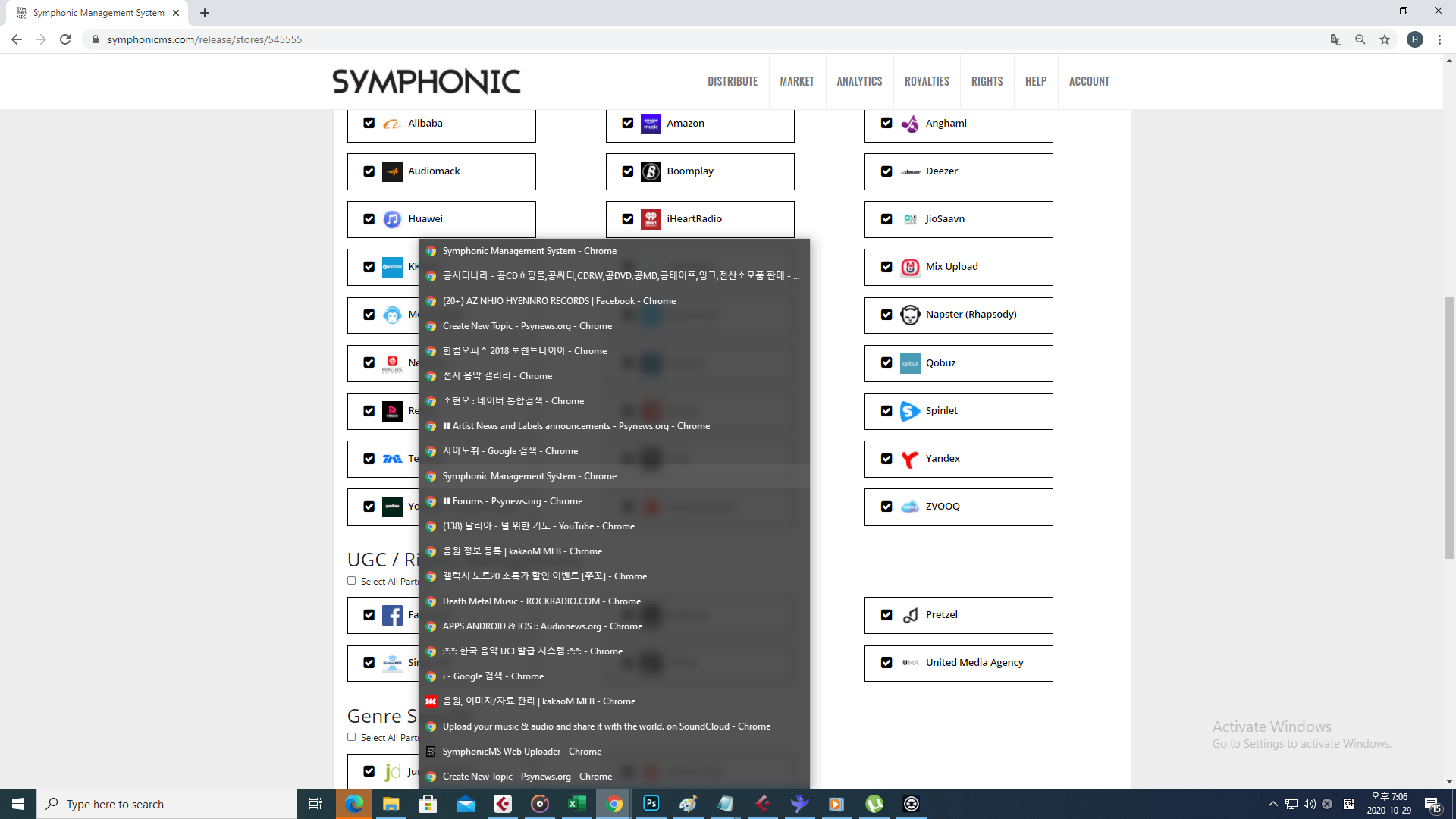Screen dimensions: 1456x819
Task: Switch to YouTube 달리아 window
Action: tap(614, 526)
